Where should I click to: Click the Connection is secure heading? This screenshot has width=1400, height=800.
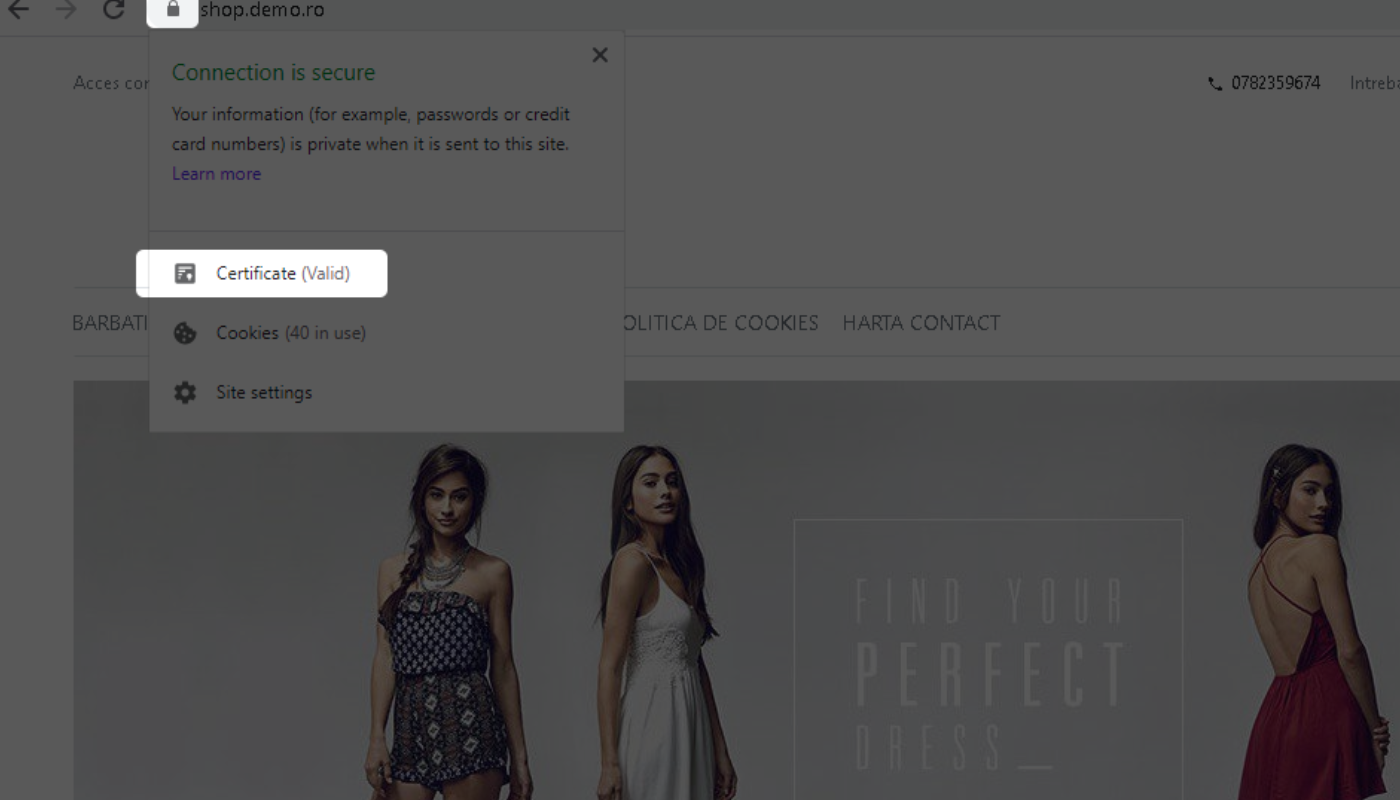pyautogui.click(x=273, y=72)
